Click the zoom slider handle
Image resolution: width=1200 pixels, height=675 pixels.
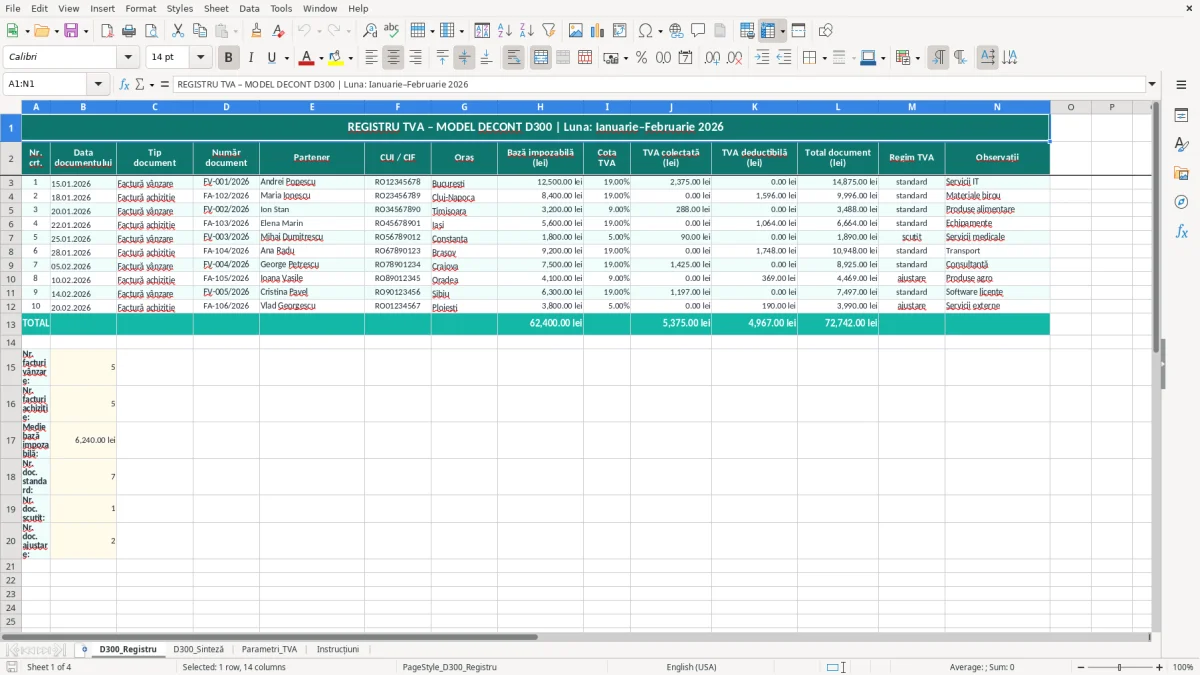pyautogui.click(x=1119, y=667)
